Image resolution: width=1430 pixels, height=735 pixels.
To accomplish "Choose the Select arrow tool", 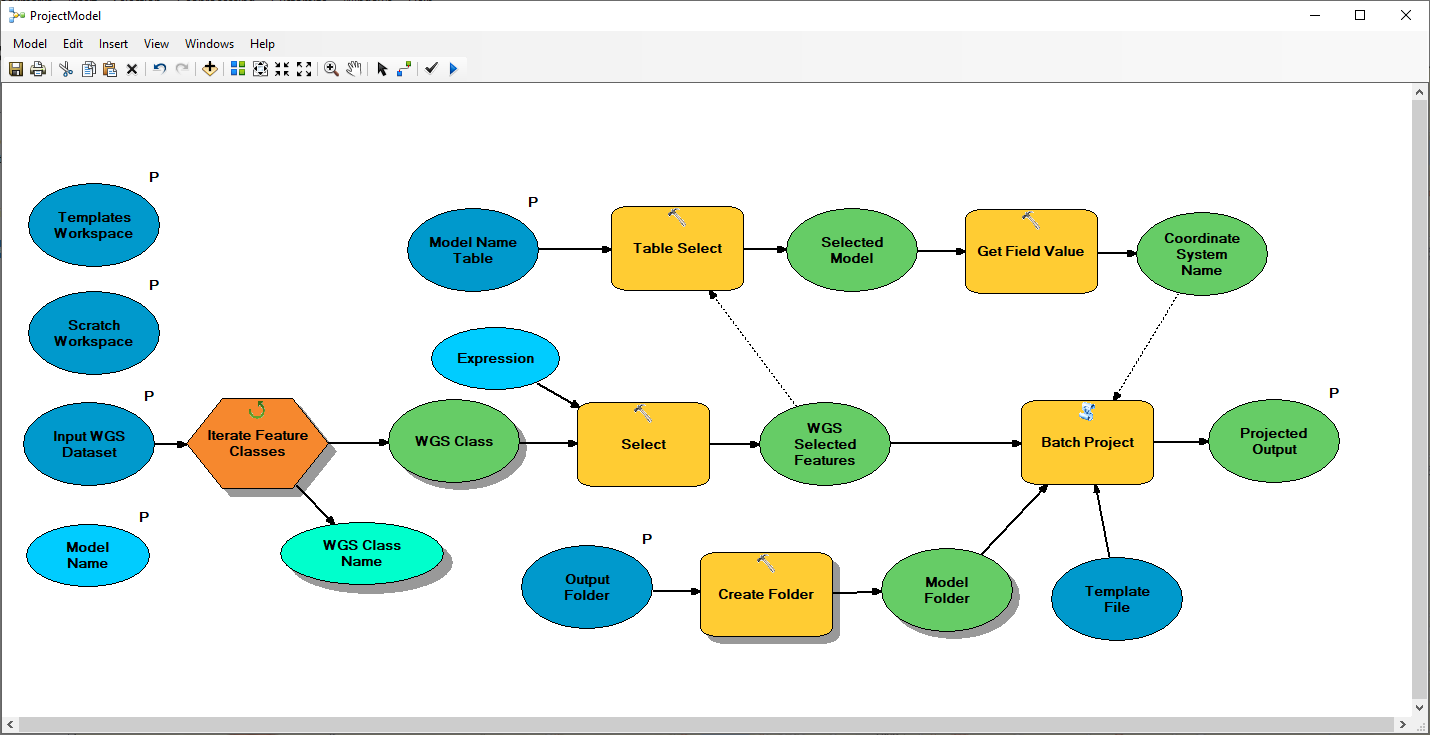I will [x=382, y=69].
